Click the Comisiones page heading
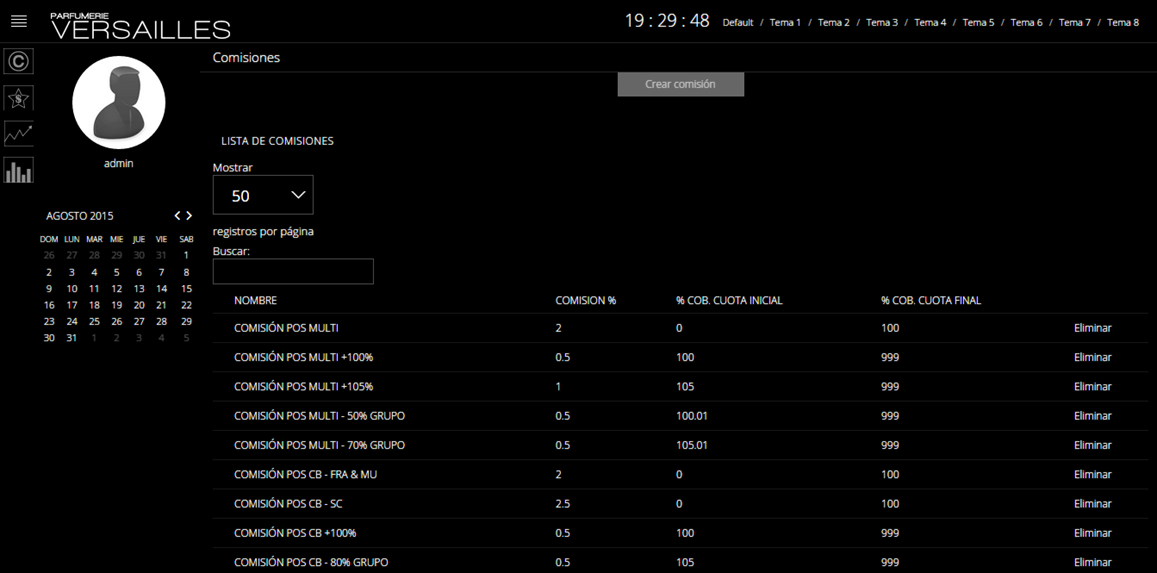 coord(246,58)
